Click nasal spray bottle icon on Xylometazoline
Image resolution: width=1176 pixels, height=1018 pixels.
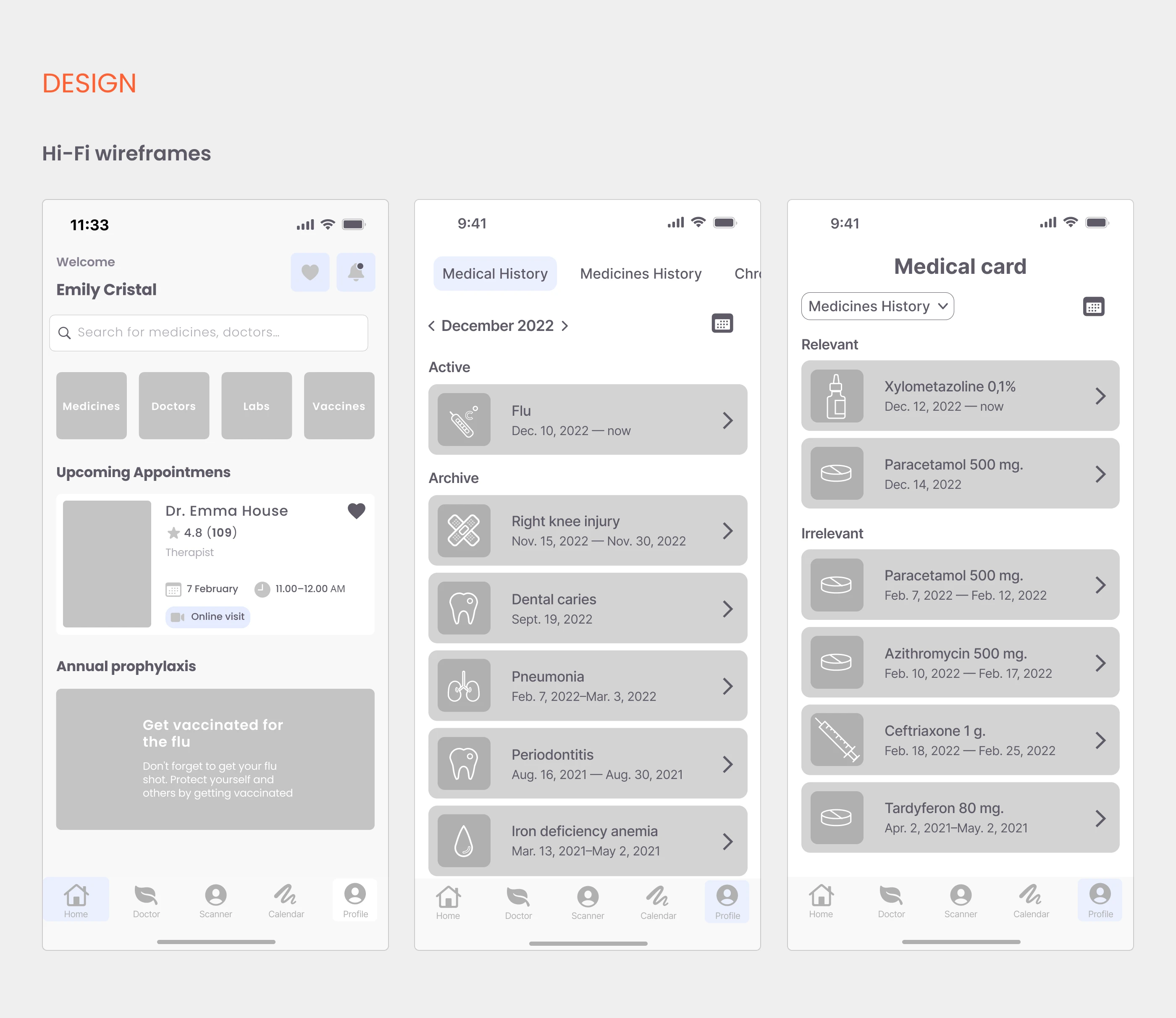click(x=836, y=395)
